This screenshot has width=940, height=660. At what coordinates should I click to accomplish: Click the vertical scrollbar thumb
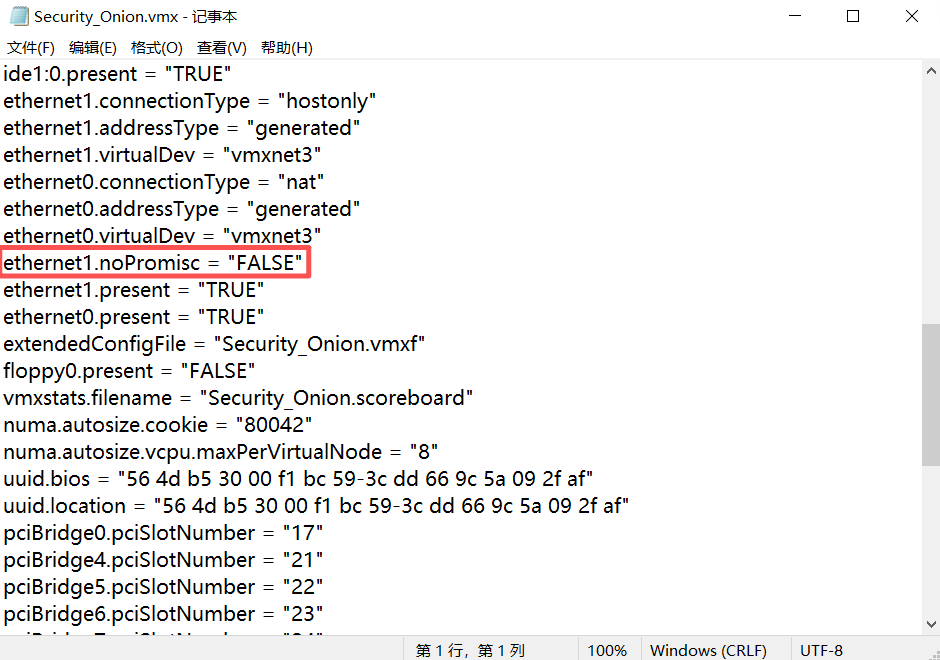tap(931, 394)
